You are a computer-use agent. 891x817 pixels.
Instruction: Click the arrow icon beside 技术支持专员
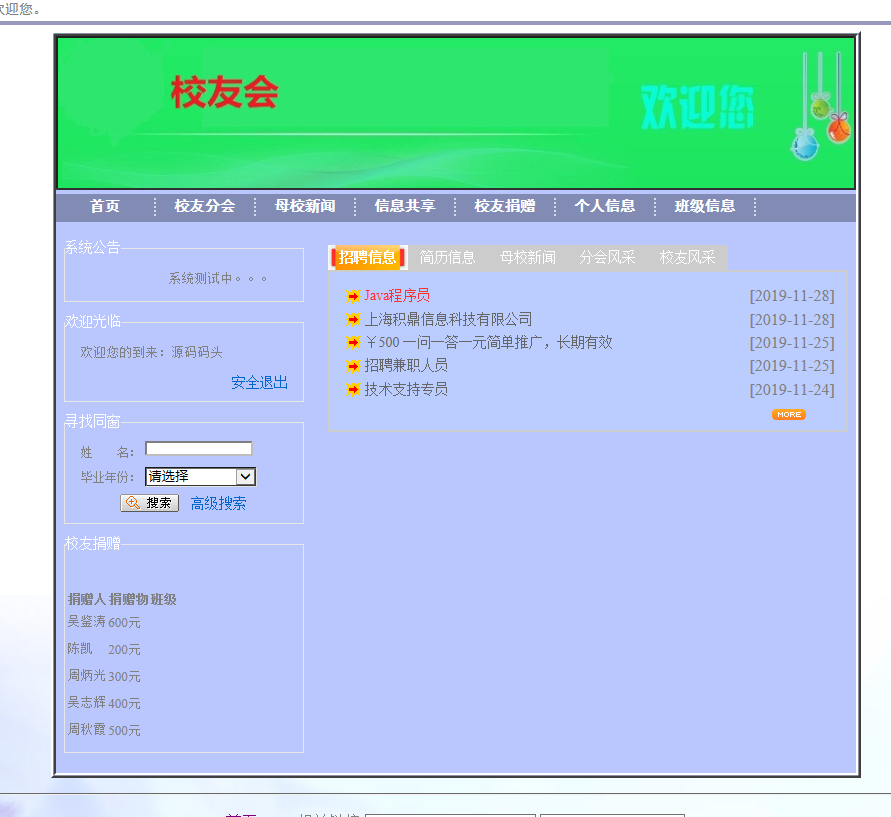coord(352,389)
